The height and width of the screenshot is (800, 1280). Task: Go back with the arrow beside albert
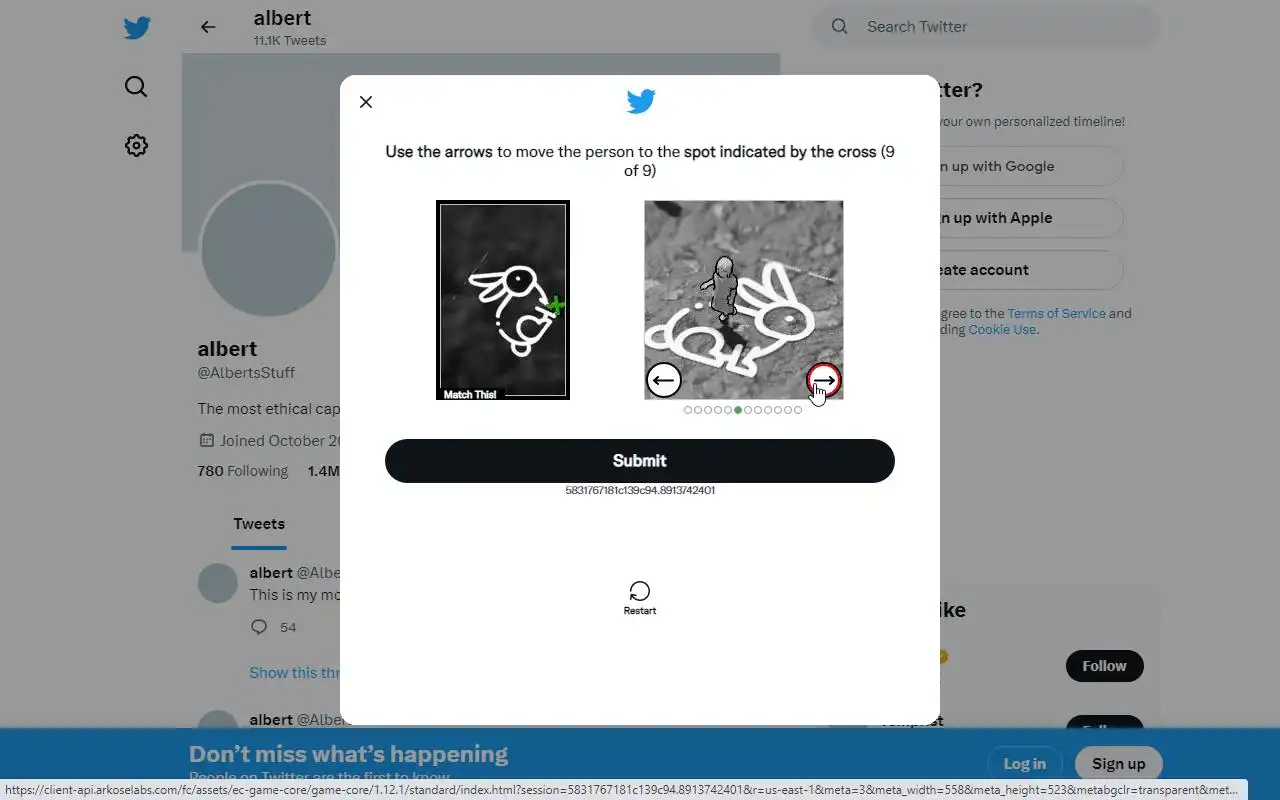tap(208, 27)
